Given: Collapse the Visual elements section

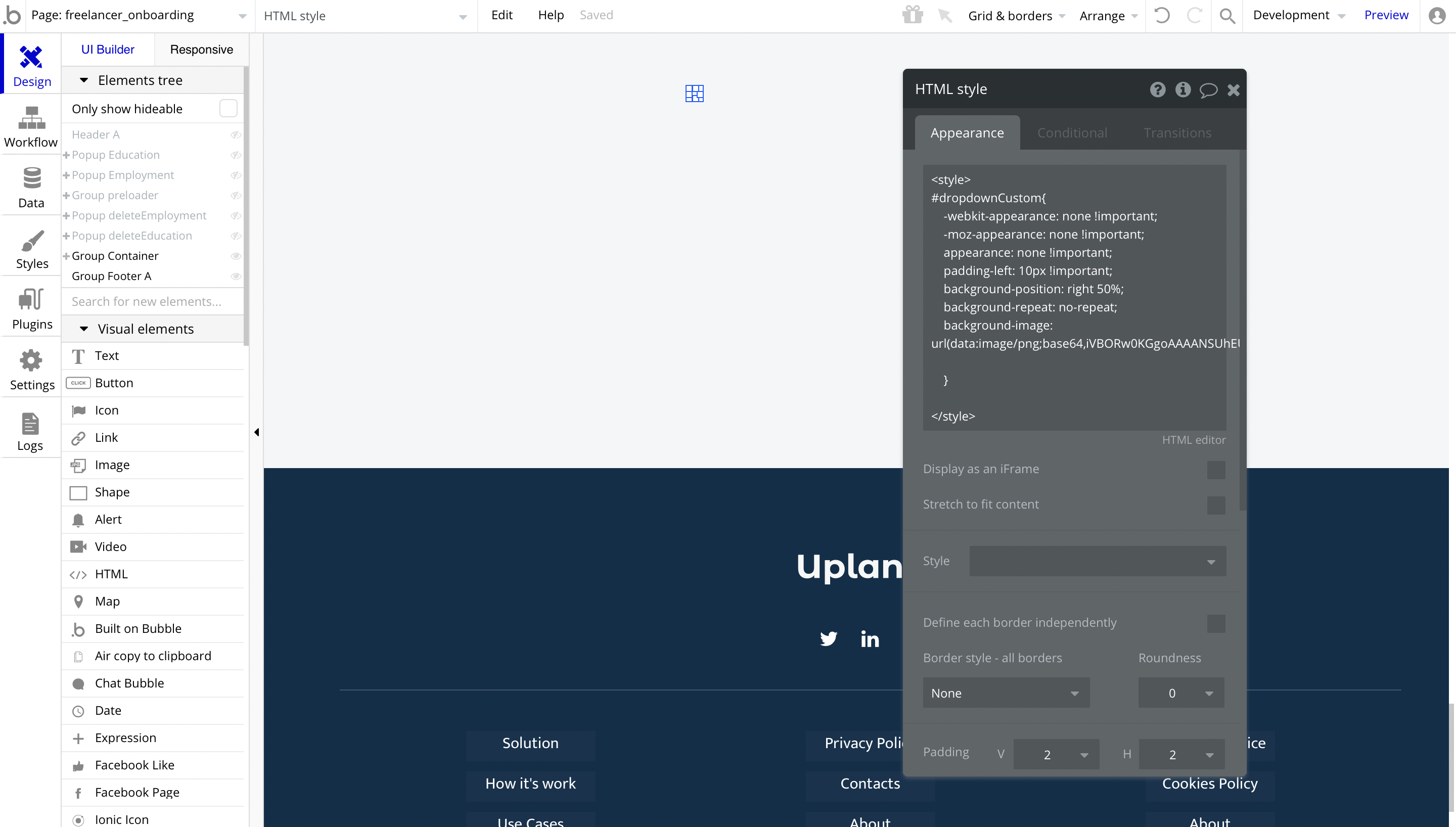Looking at the screenshot, I should click(x=84, y=329).
